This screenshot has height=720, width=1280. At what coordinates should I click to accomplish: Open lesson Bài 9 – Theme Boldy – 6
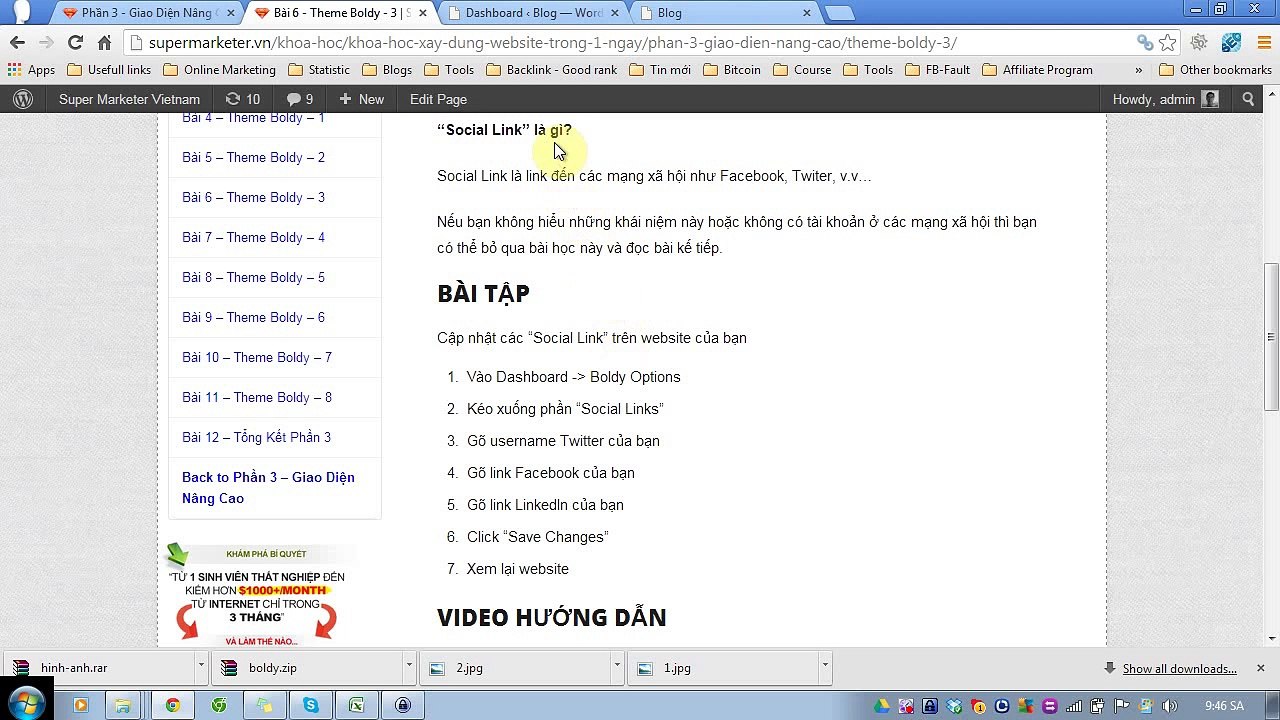253,317
